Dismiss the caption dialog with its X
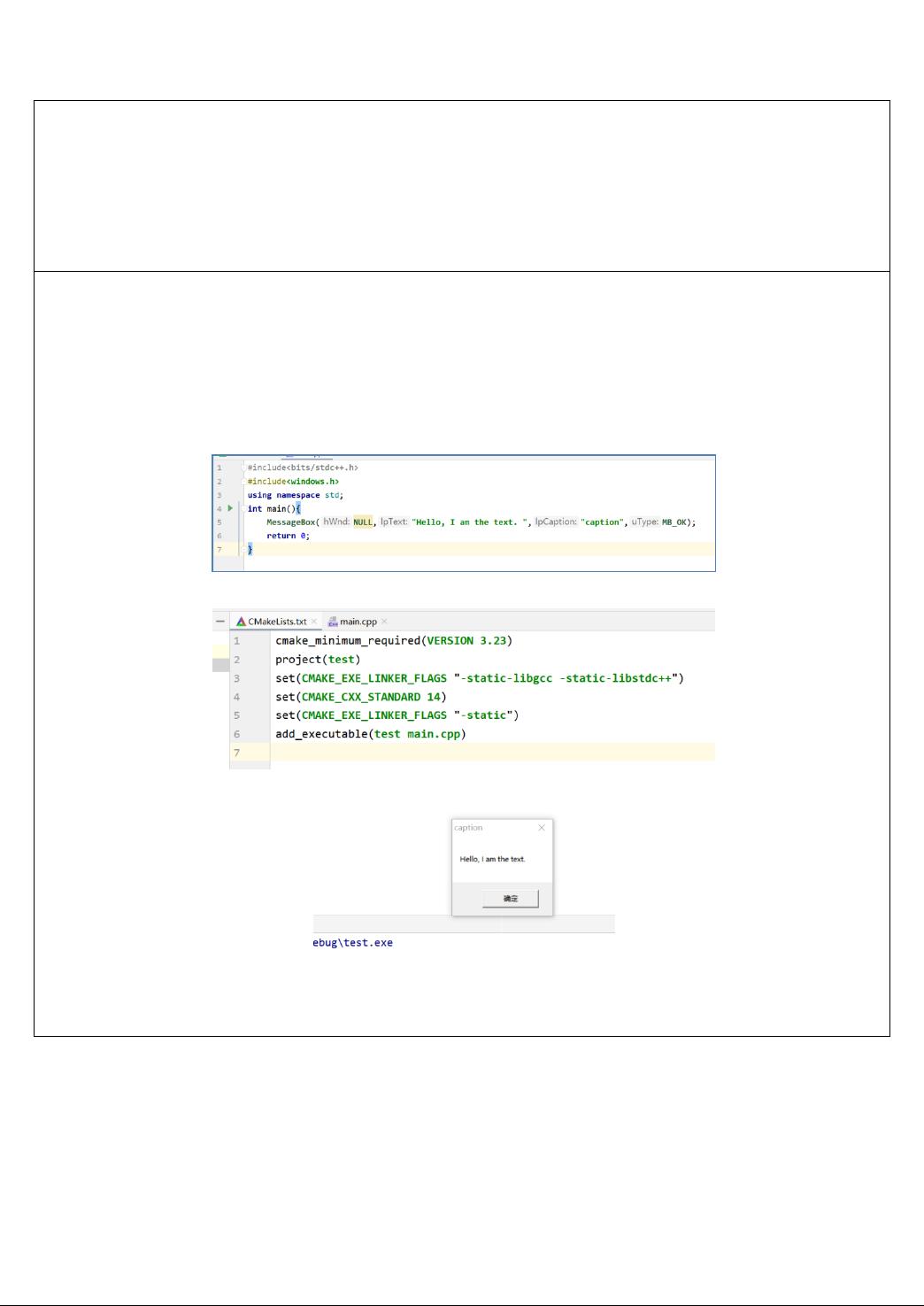 click(542, 828)
